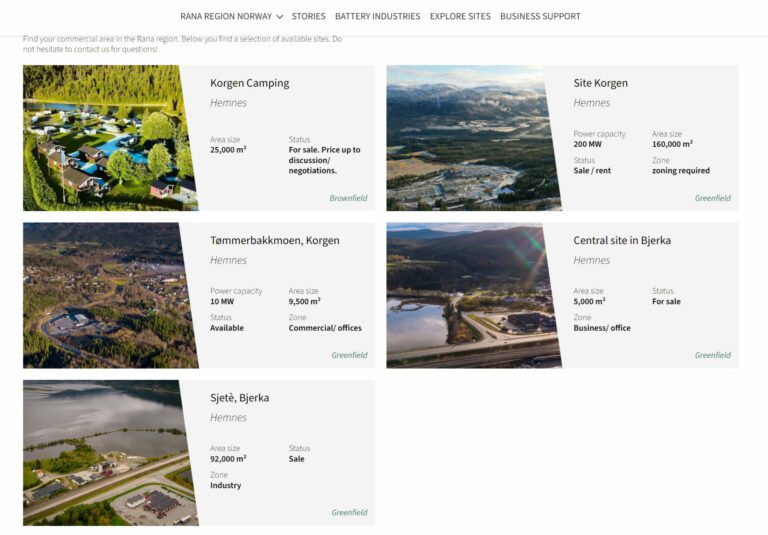This screenshot has width=768, height=535.
Task: Click Greenfield tag on Central site in Bjerka card
Action: tap(712, 355)
